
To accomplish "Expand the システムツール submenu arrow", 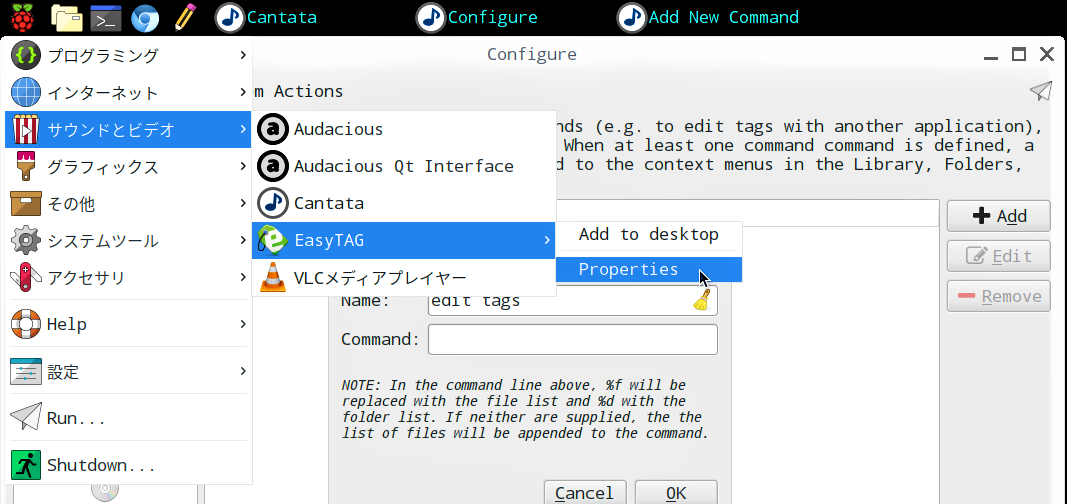I will tap(243, 240).
